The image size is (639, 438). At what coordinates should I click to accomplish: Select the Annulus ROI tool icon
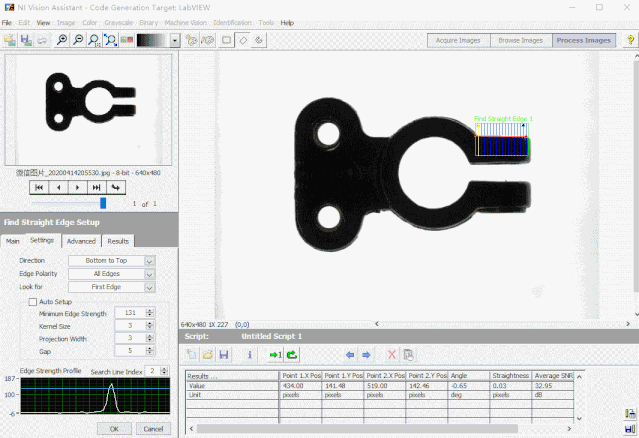[259, 40]
